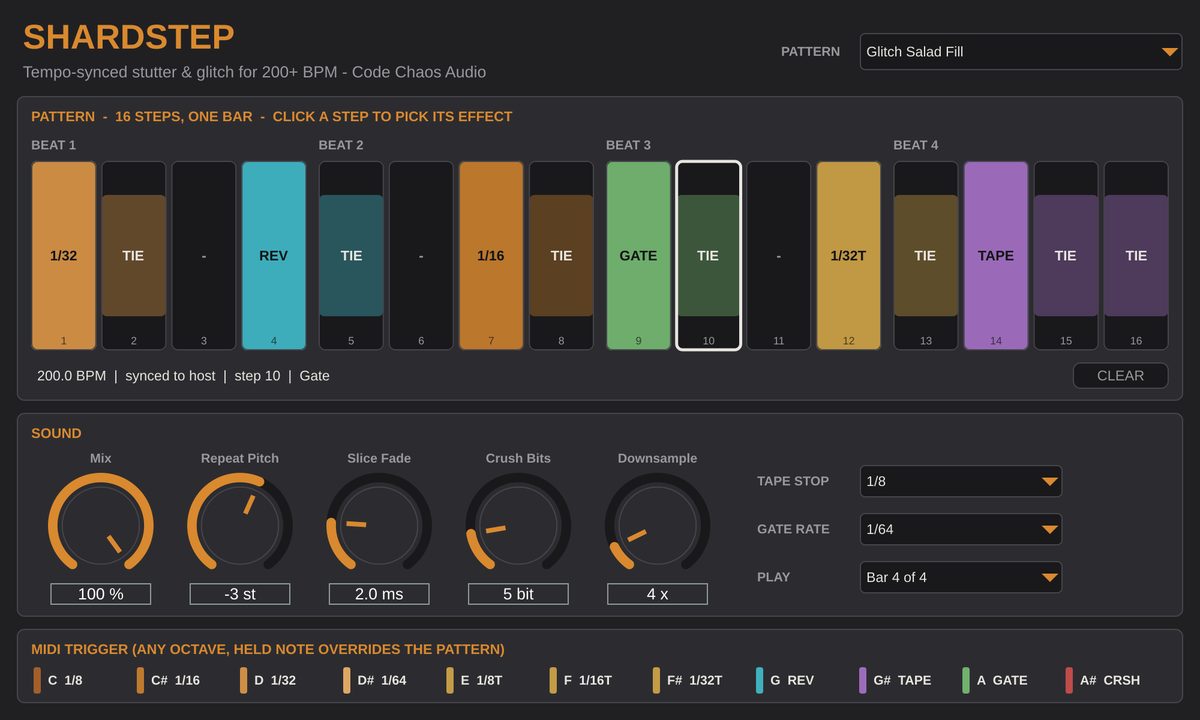Open the Pattern preset dropdown Glitch Salad Fill
This screenshot has height=720, width=1200.
(x=1020, y=52)
